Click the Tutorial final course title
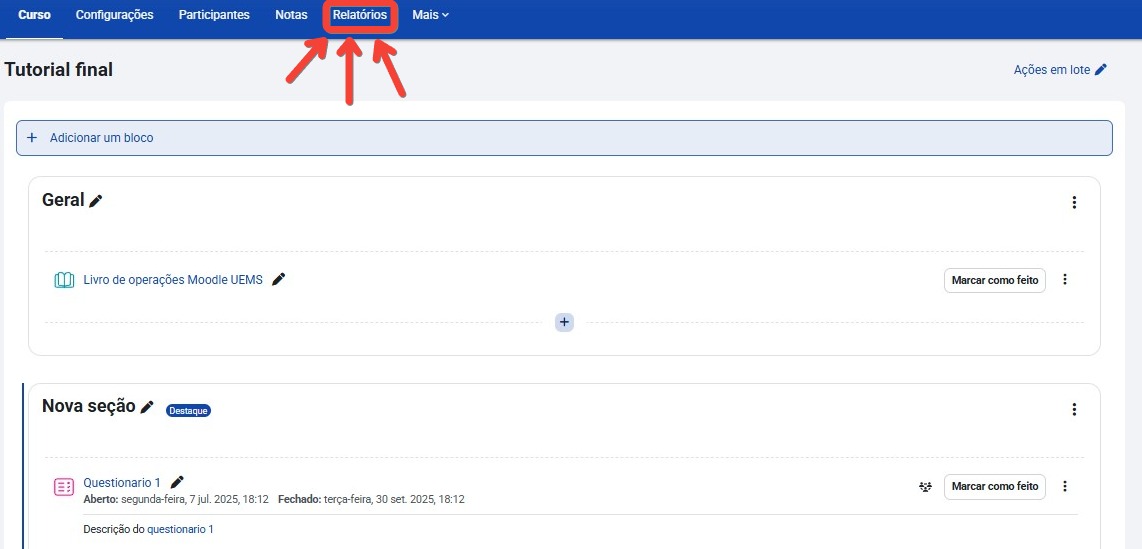Image resolution: width=1142 pixels, height=549 pixels. (58, 70)
